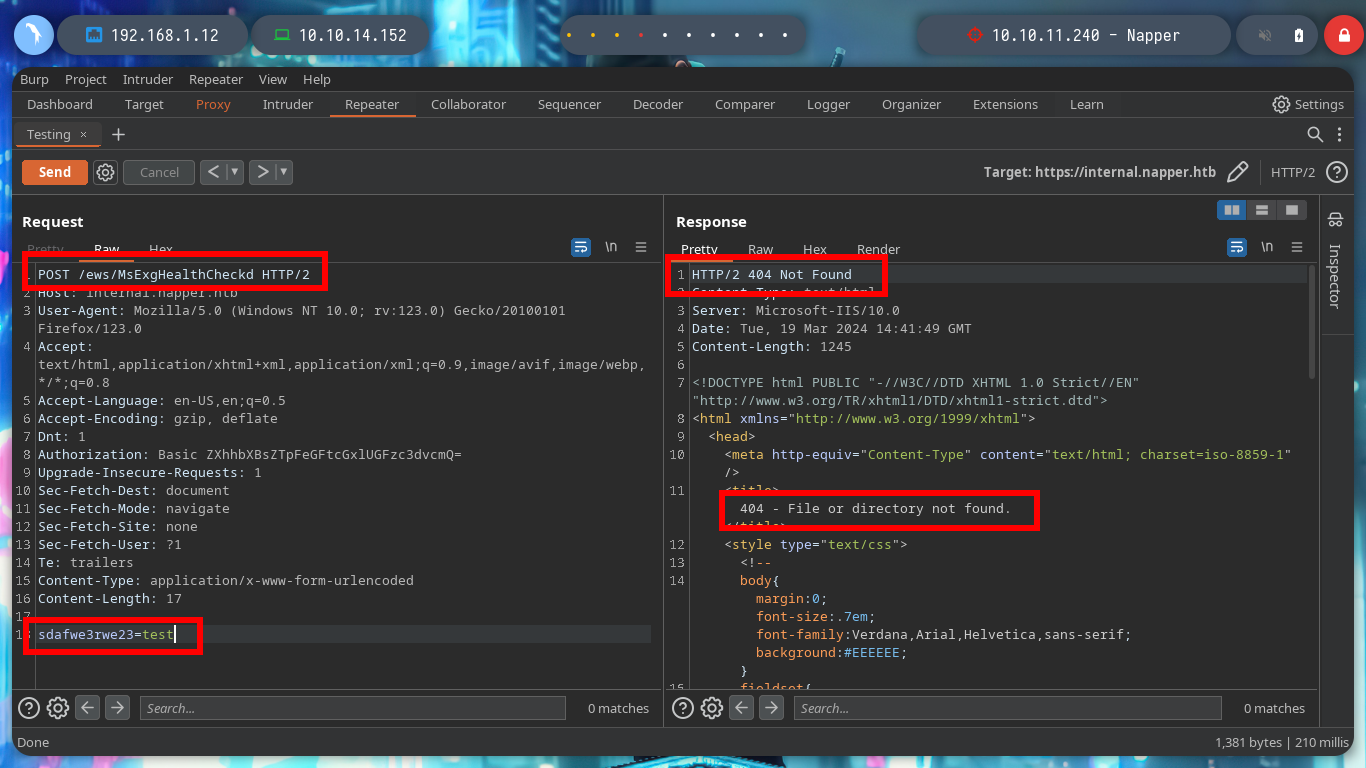Open the HTTP/2 protocol selector
The height and width of the screenshot is (768, 1366).
(1292, 172)
